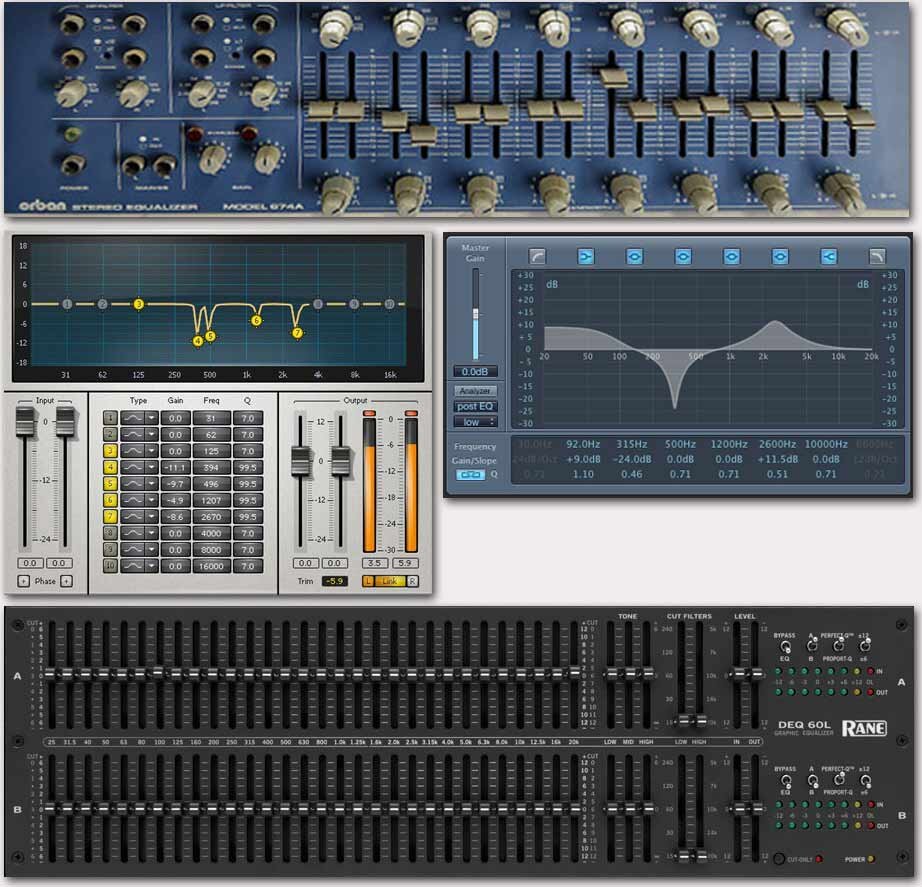Toggle the 500Hz parametric band icon in Channel EQ
This screenshot has width=922, height=887.
(683, 256)
